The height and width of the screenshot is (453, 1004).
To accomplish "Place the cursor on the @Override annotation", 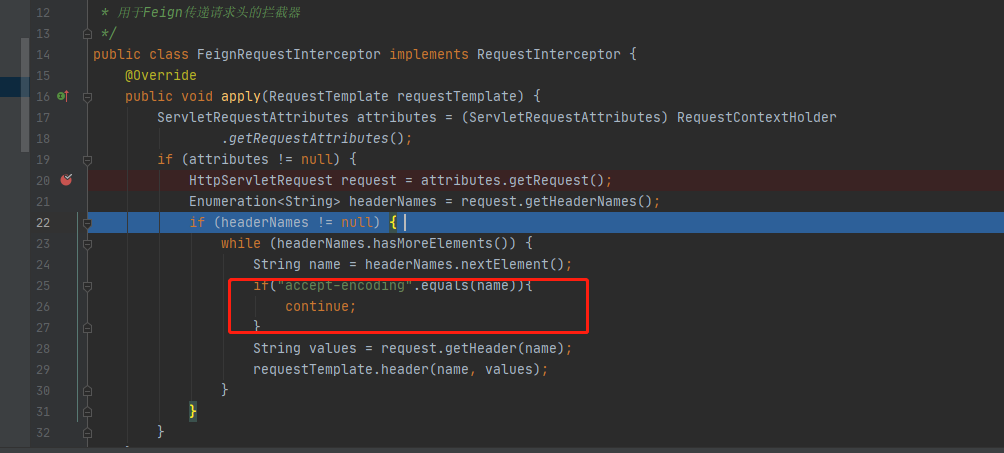I will (161, 76).
